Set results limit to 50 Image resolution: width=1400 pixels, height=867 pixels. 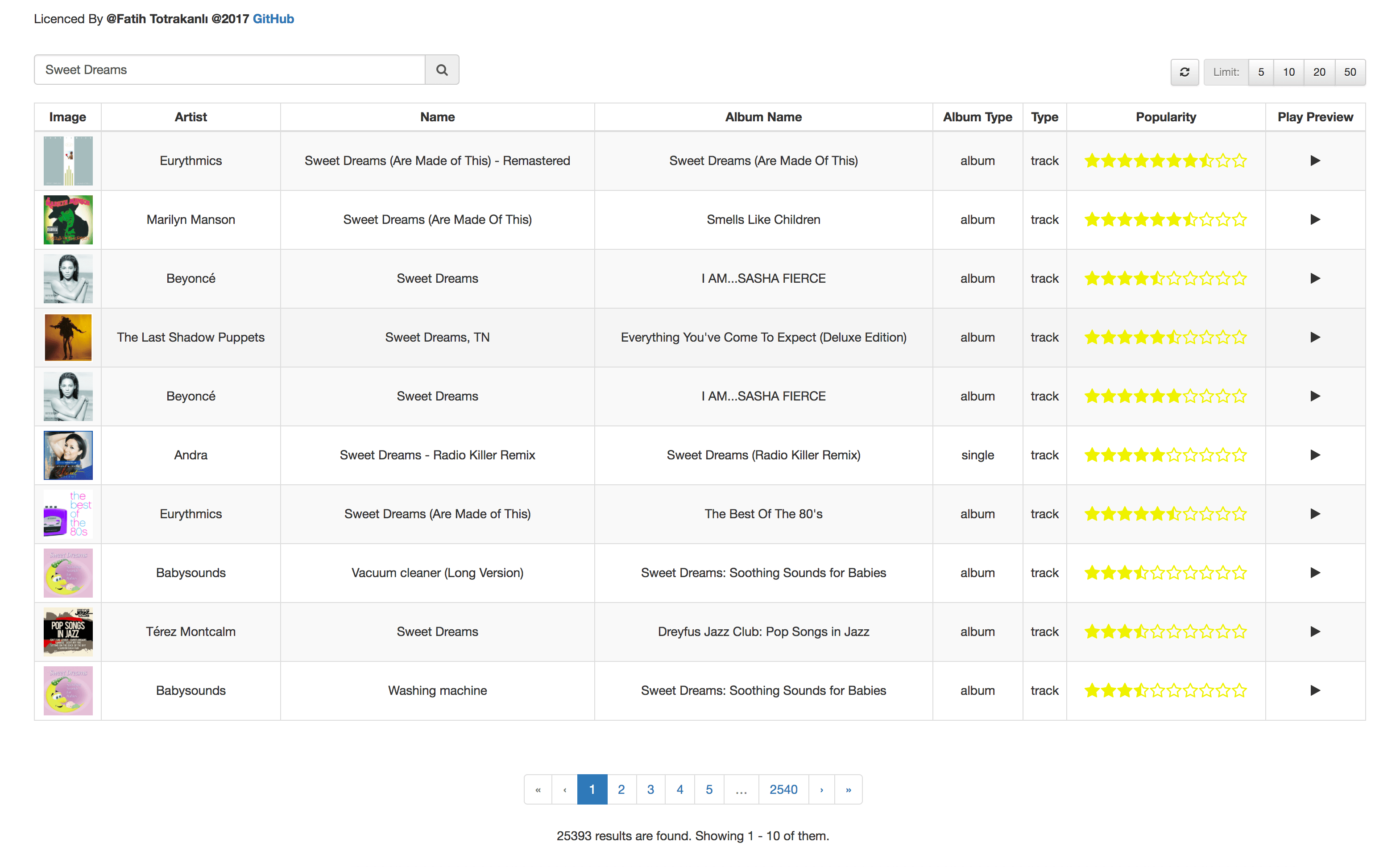coord(1350,72)
